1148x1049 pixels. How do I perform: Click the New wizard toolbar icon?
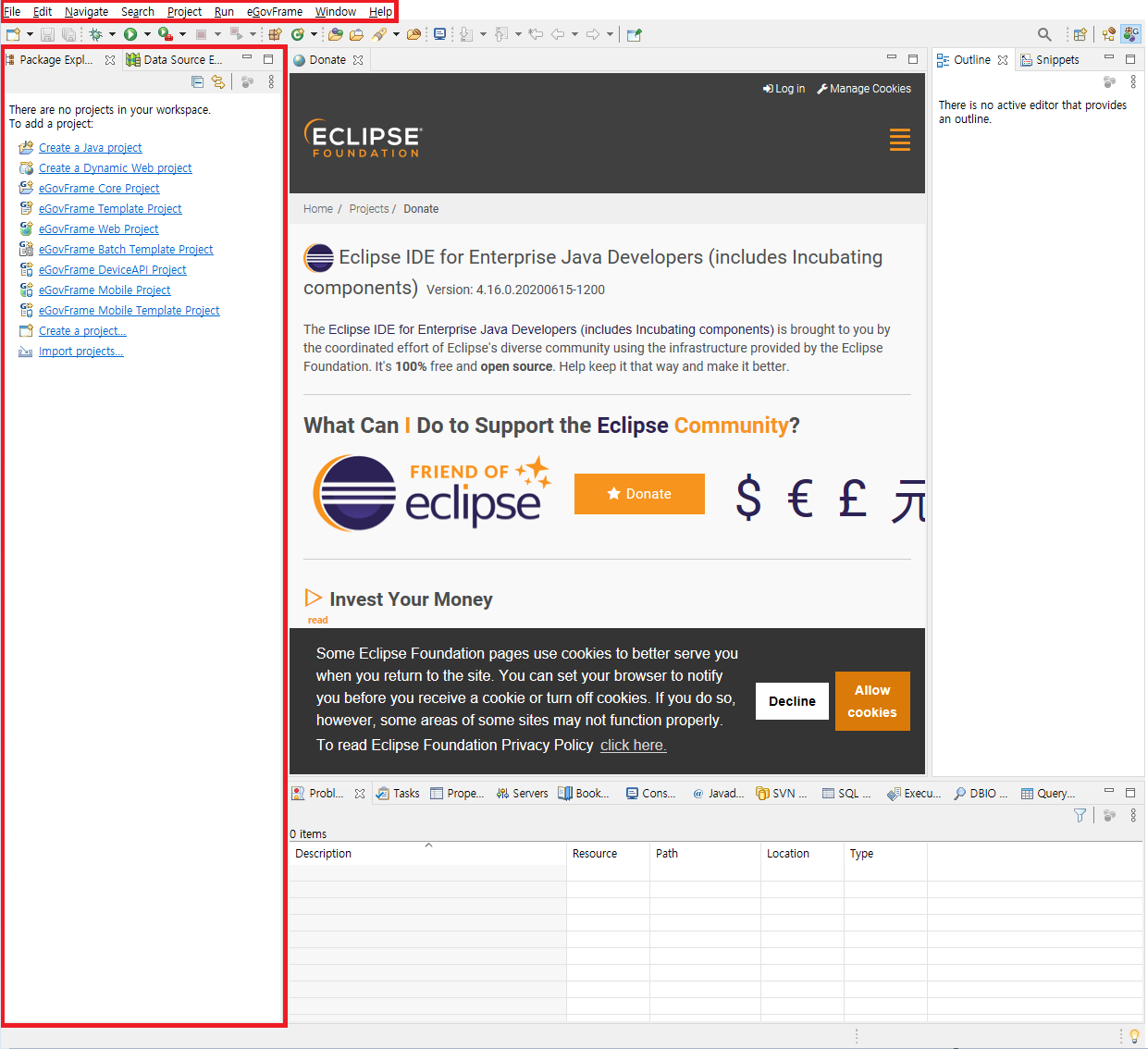point(12,34)
